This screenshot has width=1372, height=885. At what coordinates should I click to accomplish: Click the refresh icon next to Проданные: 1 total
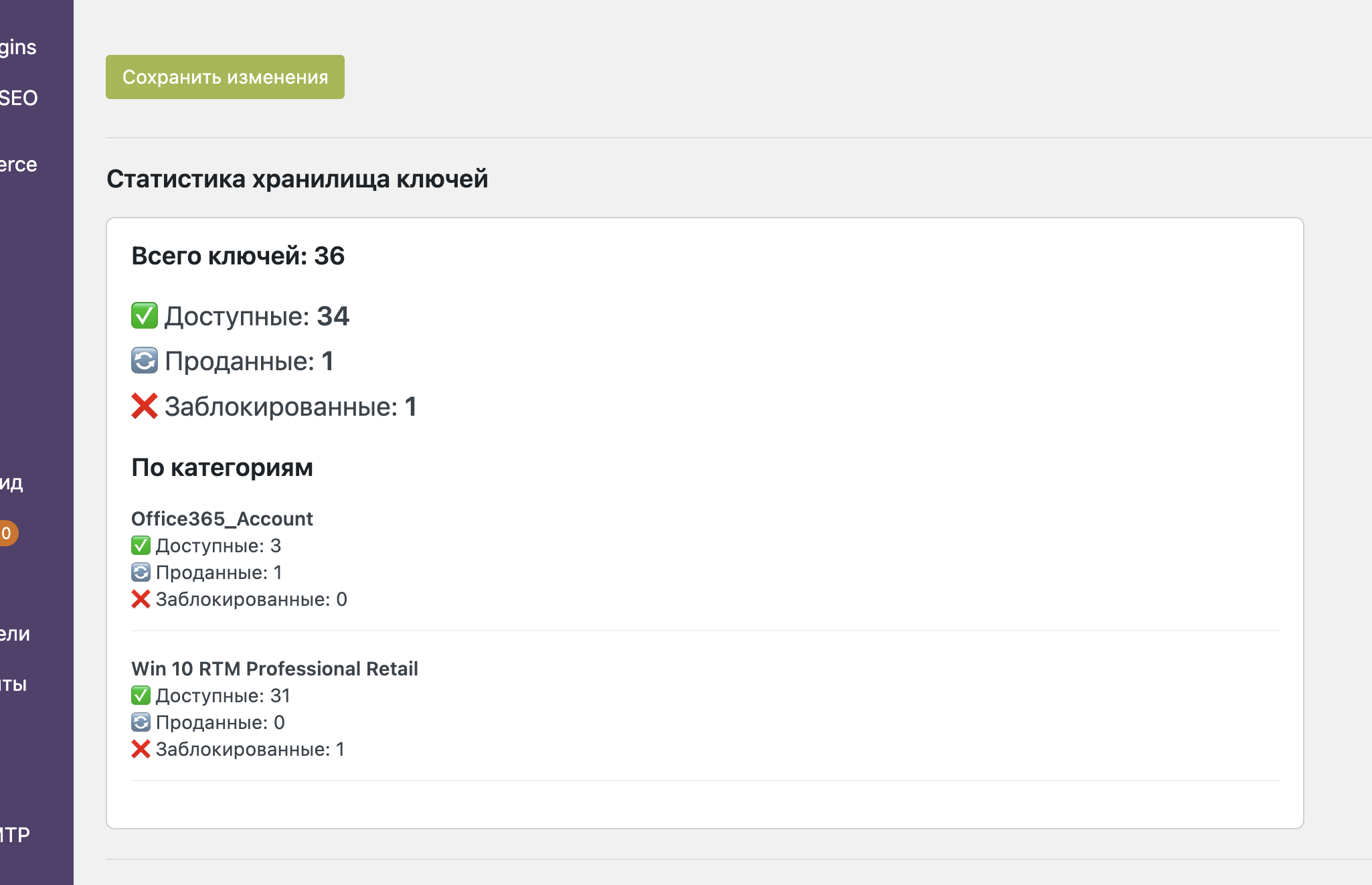(x=144, y=361)
